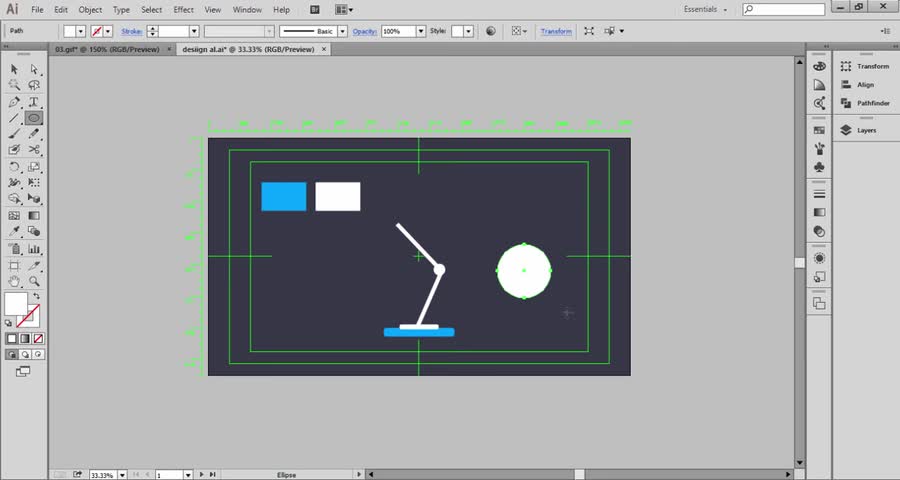Open the Layers panel
This screenshot has width=900, height=480.
[x=865, y=130]
